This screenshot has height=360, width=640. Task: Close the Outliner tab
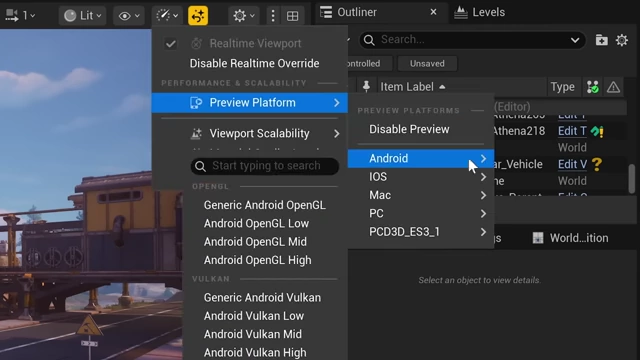433,12
